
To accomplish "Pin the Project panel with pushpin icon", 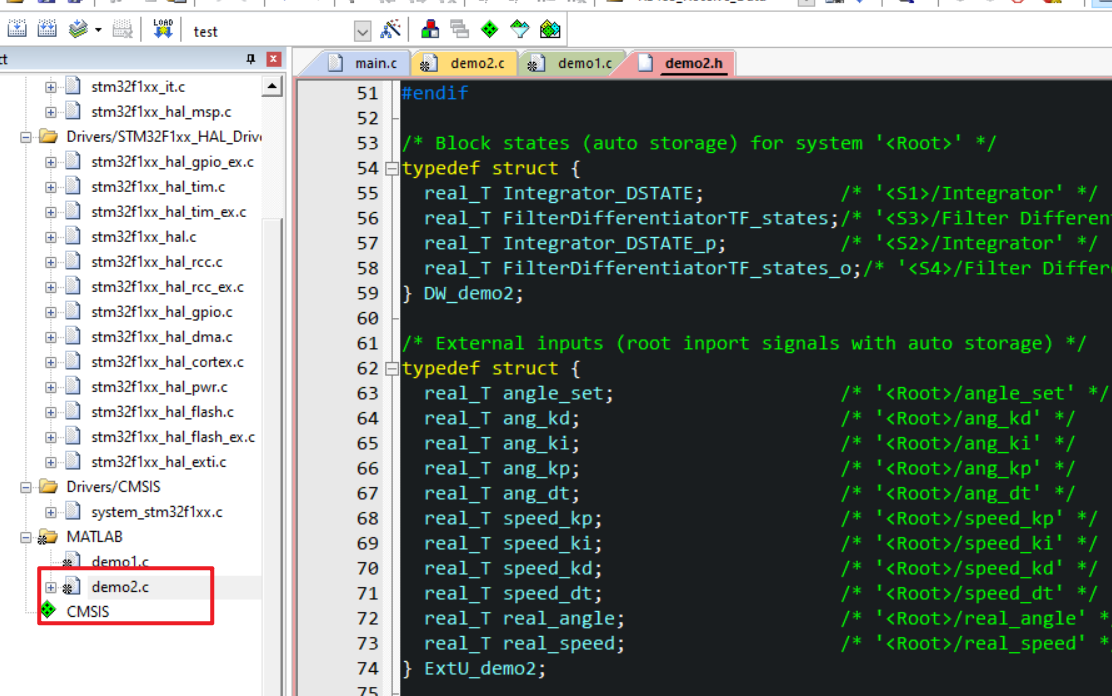I will point(250,59).
